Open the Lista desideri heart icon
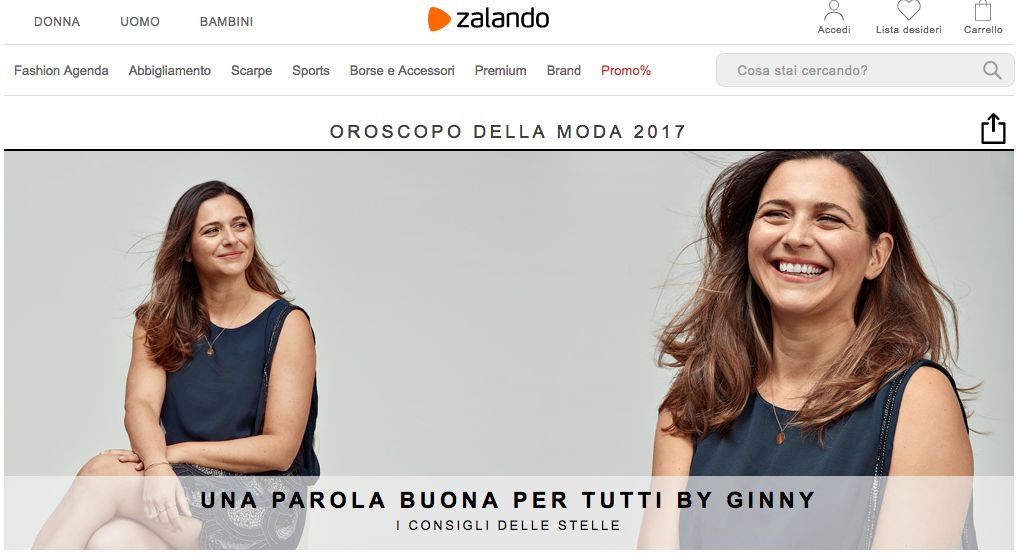 tap(909, 10)
